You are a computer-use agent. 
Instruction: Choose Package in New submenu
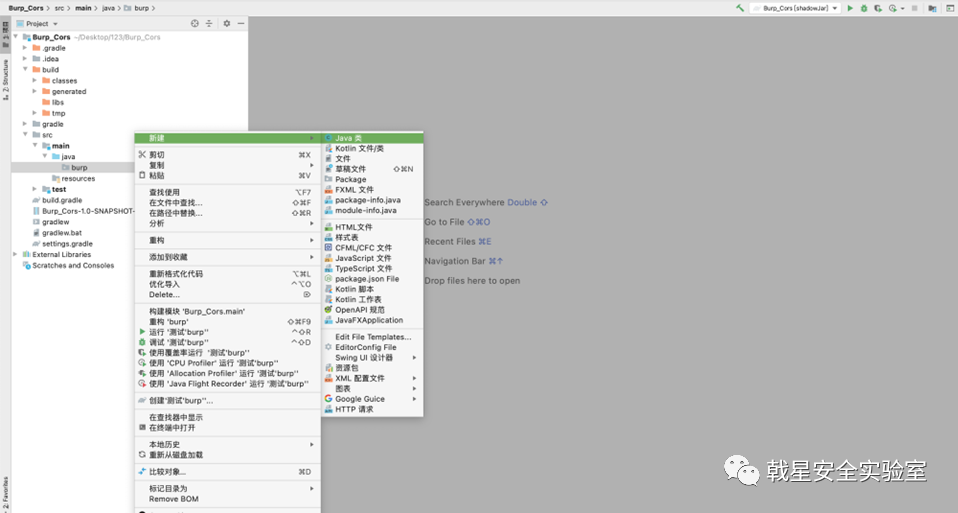pos(372,180)
